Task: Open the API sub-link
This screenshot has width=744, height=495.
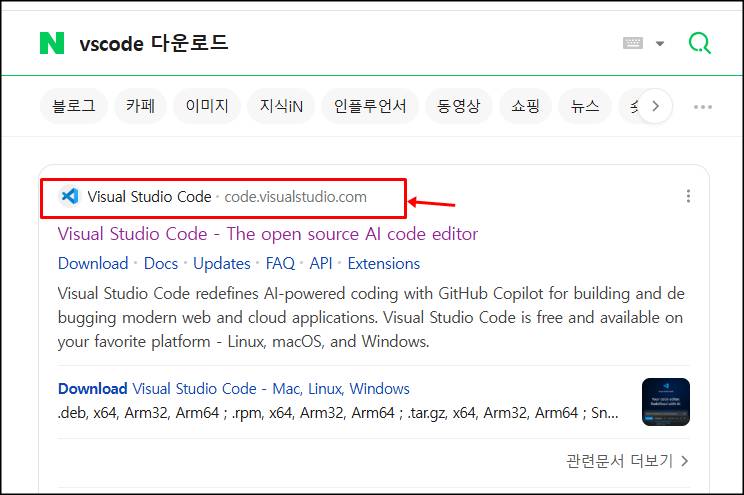Action: coord(321,263)
